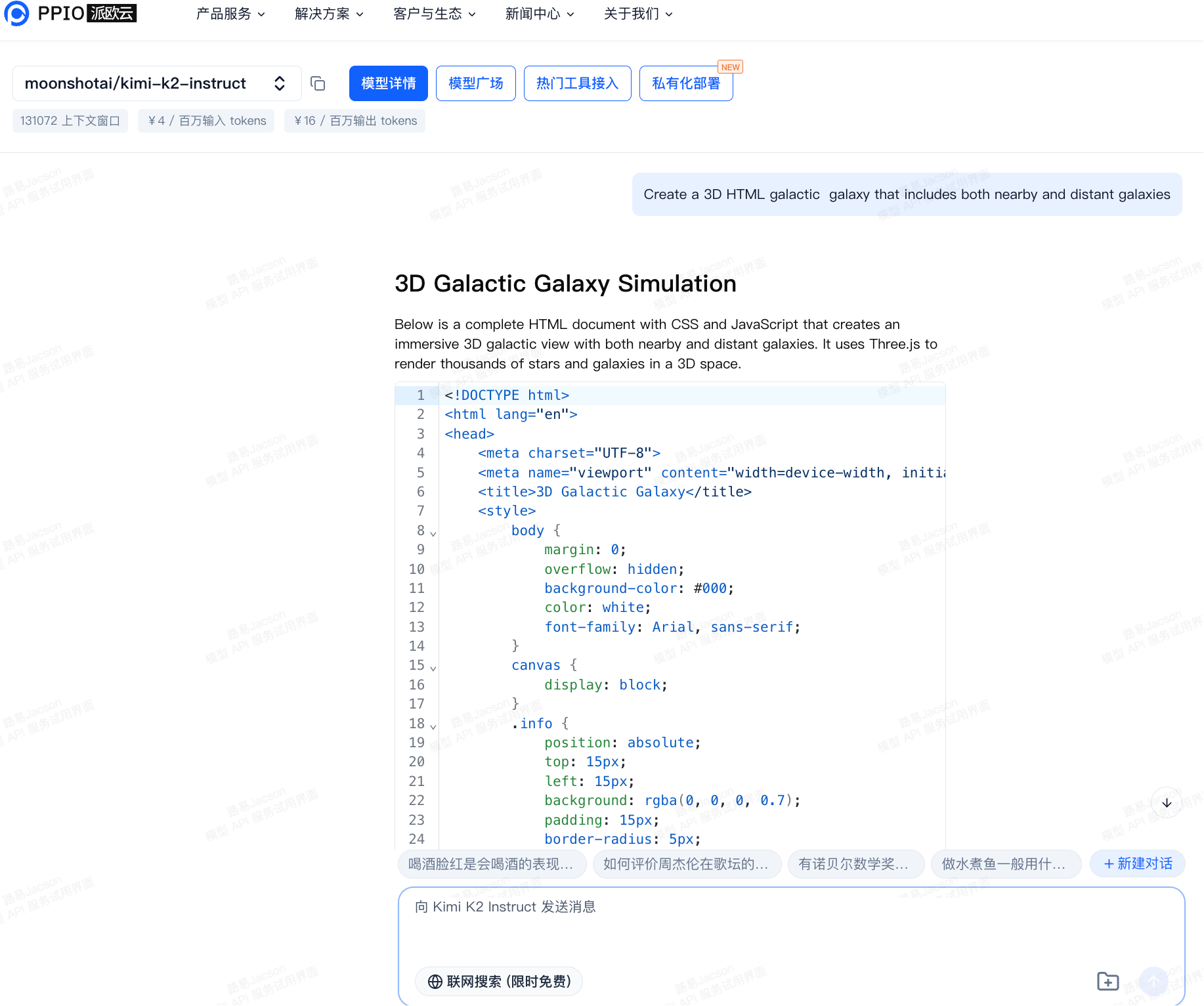1204x1006 pixels.
Task: Switch to the 模型广场 tab
Action: pos(475,83)
